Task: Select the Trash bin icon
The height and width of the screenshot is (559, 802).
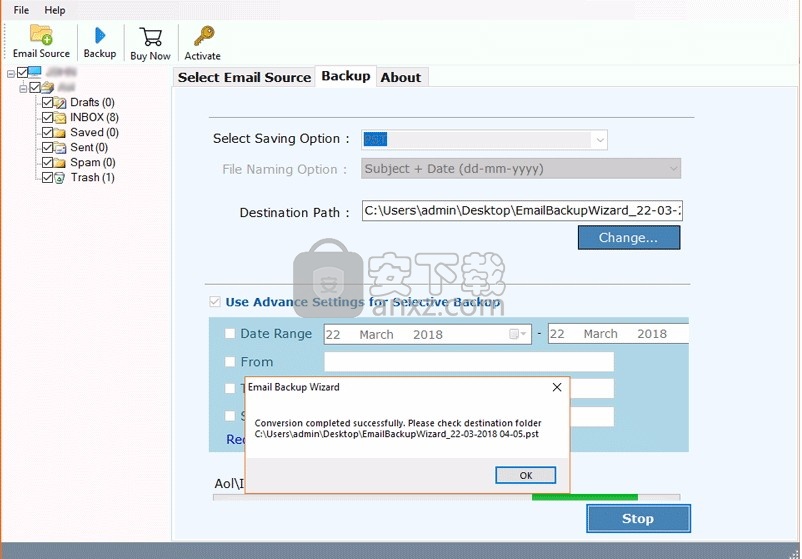Action: point(60,178)
